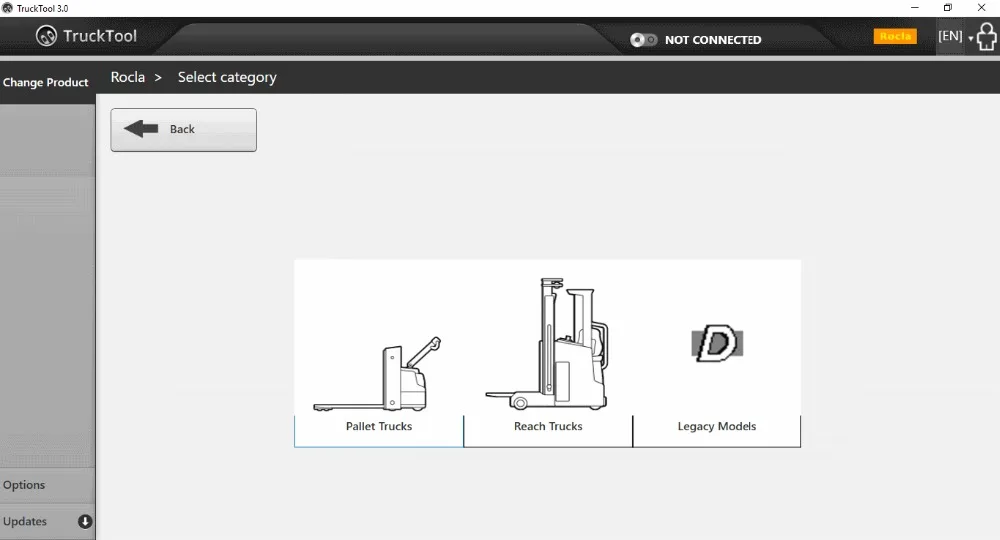This screenshot has width=1000, height=540.
Task: Close the TruckTool window
Action: click(x=982, y=8)
